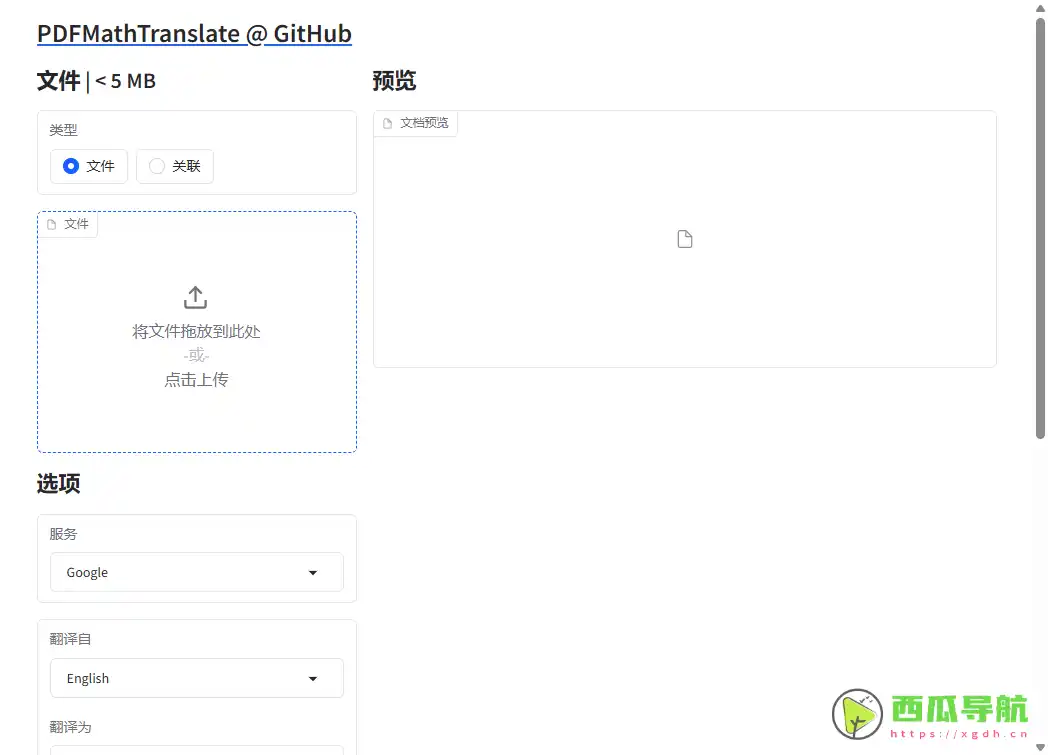This screenshot has height=755, width=1048.
Task: Click the 将文件拖放到此处 drop text
Action: [196, 331]
